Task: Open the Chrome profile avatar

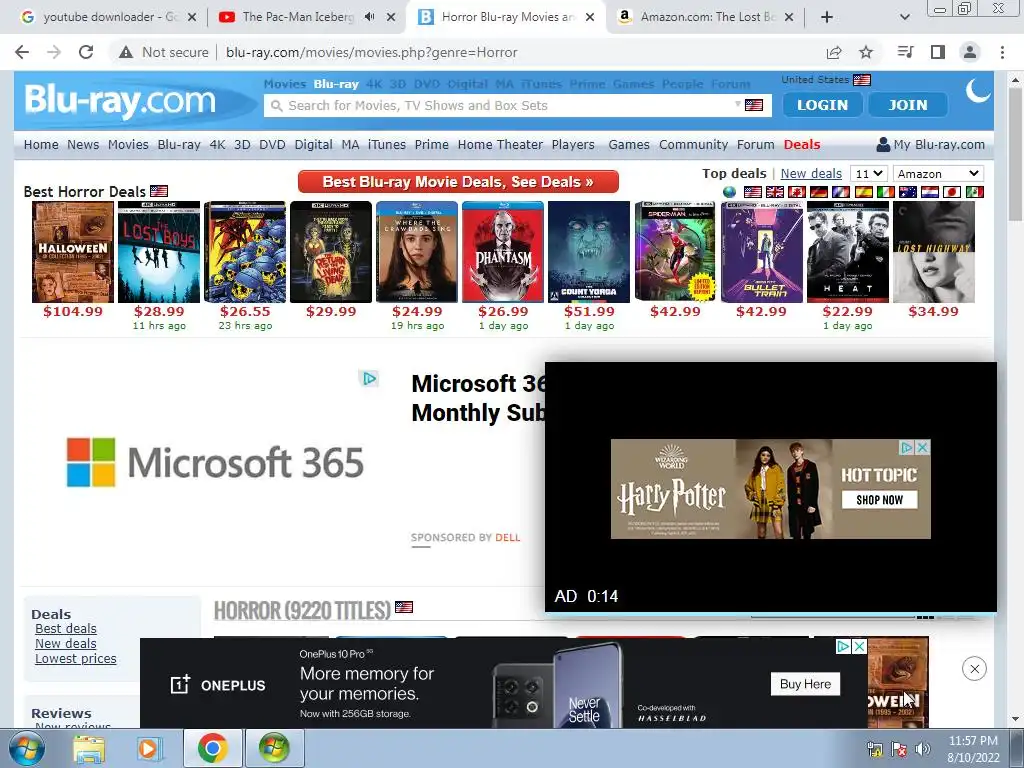Action: click(x=970, y=52)
